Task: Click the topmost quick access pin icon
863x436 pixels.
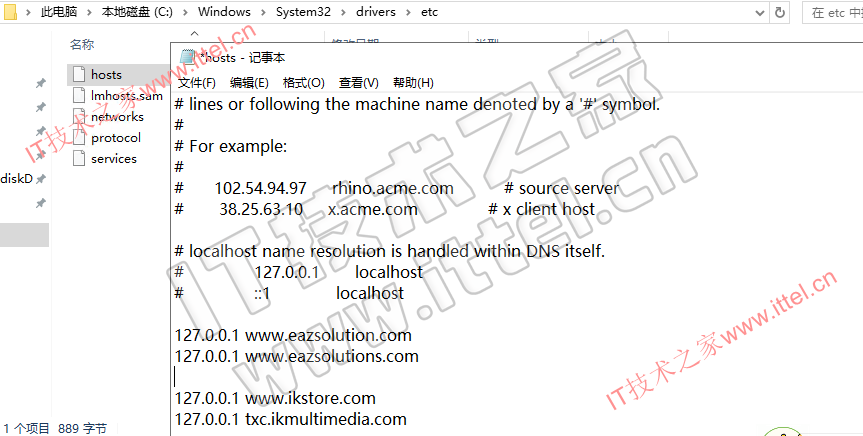Action: (41, 83)
